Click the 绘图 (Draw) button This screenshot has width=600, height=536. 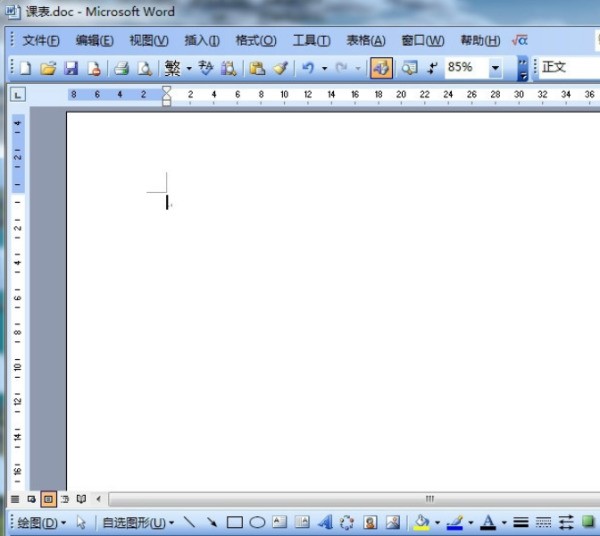click(41, 522)
